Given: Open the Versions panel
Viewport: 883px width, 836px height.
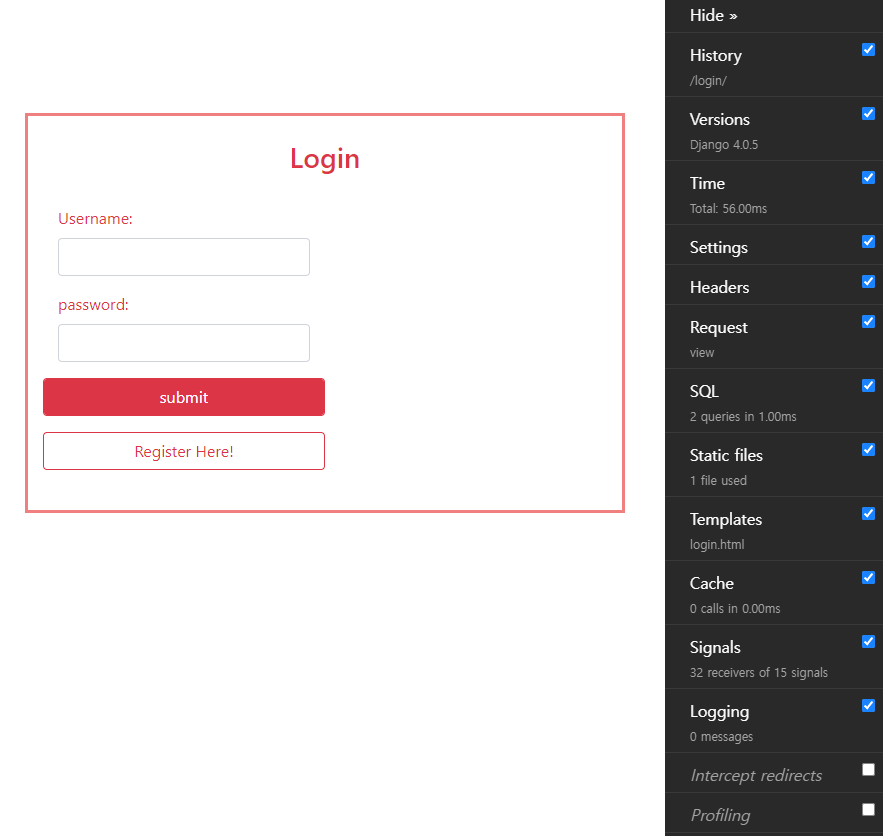Looking at the screenshot, I should pyautogui.click(x=720, y=119).
